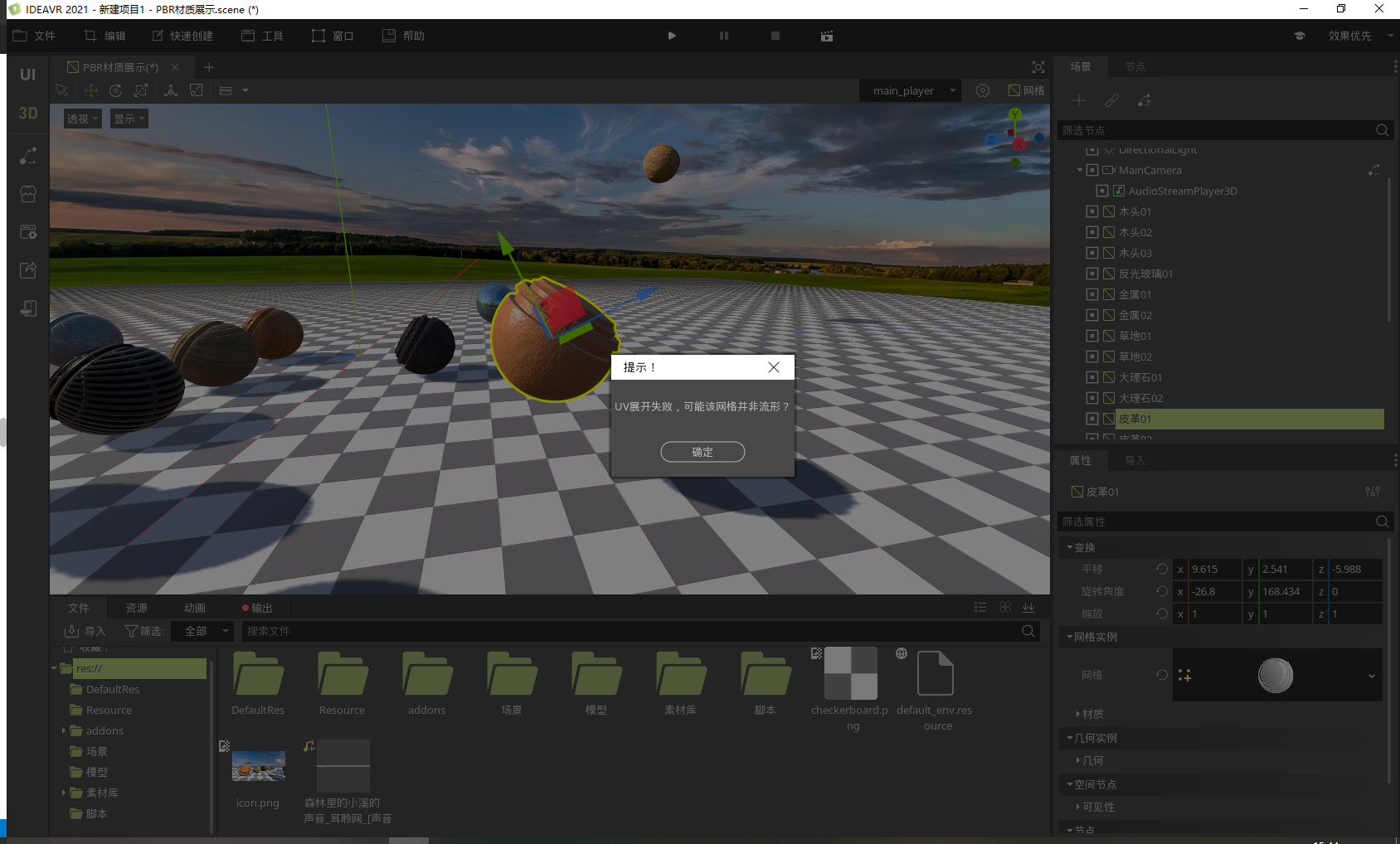Click the 确定 button in the dialog
This screenshot has height=844, width=1400.
pyautogui.click(x=702, y=452)
